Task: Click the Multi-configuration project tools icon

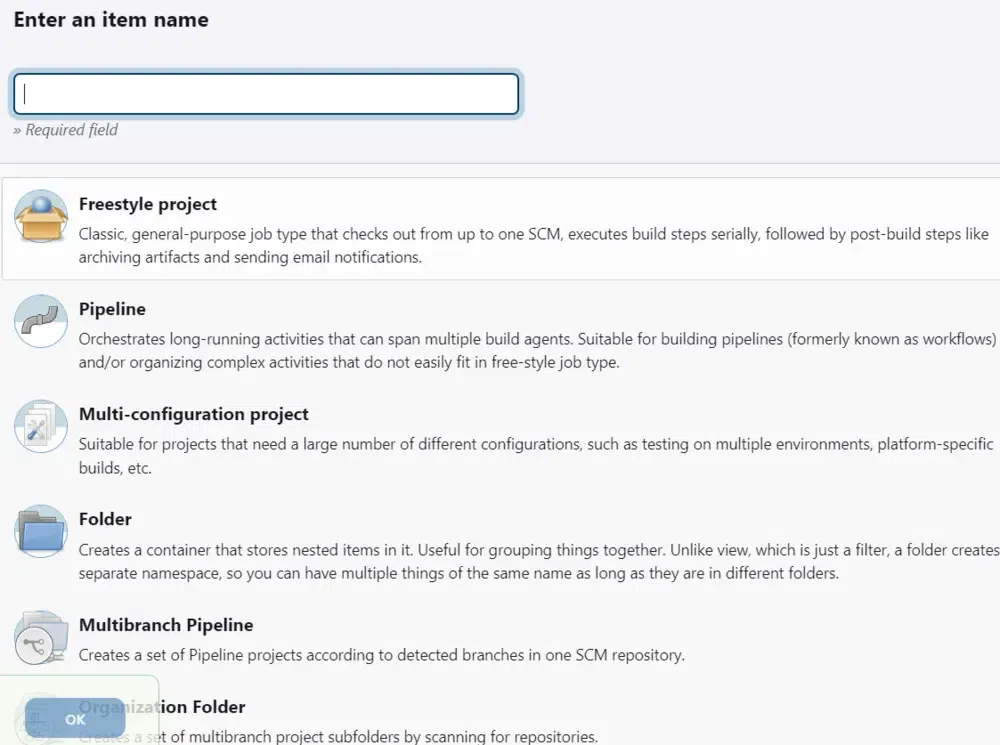Action: [41, 426]
